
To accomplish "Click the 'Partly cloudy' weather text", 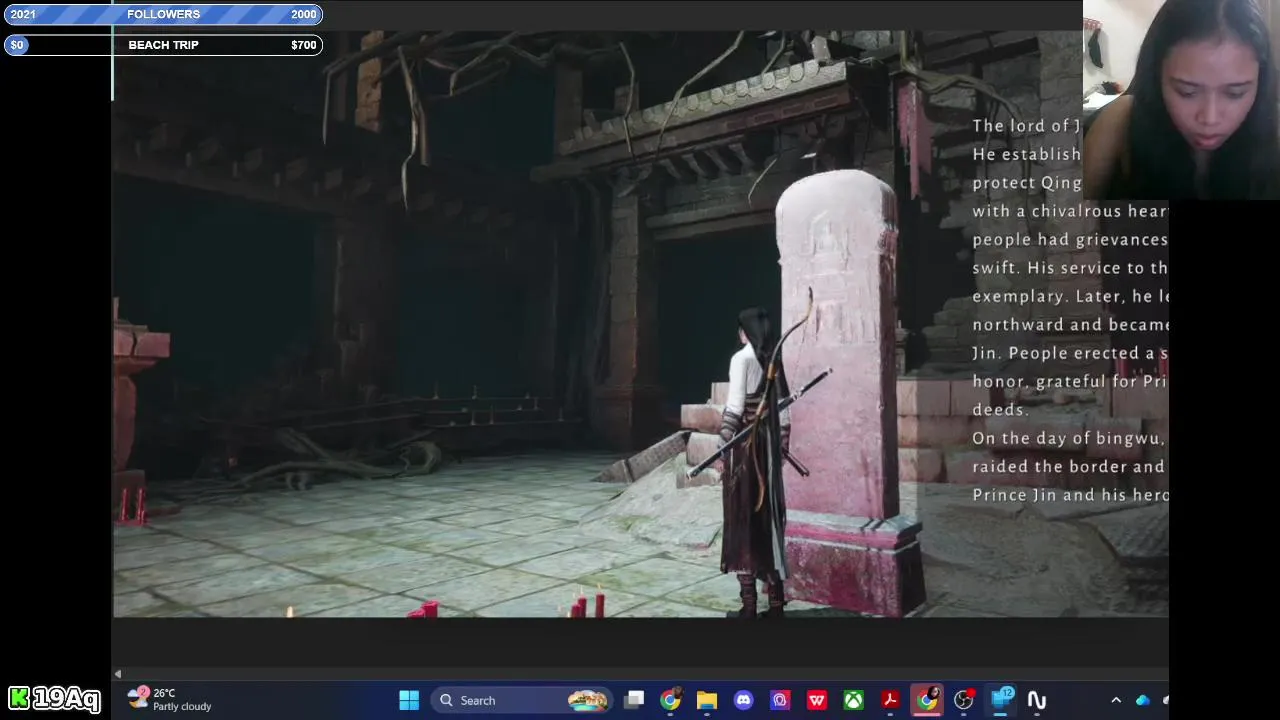I will point(182,706).
